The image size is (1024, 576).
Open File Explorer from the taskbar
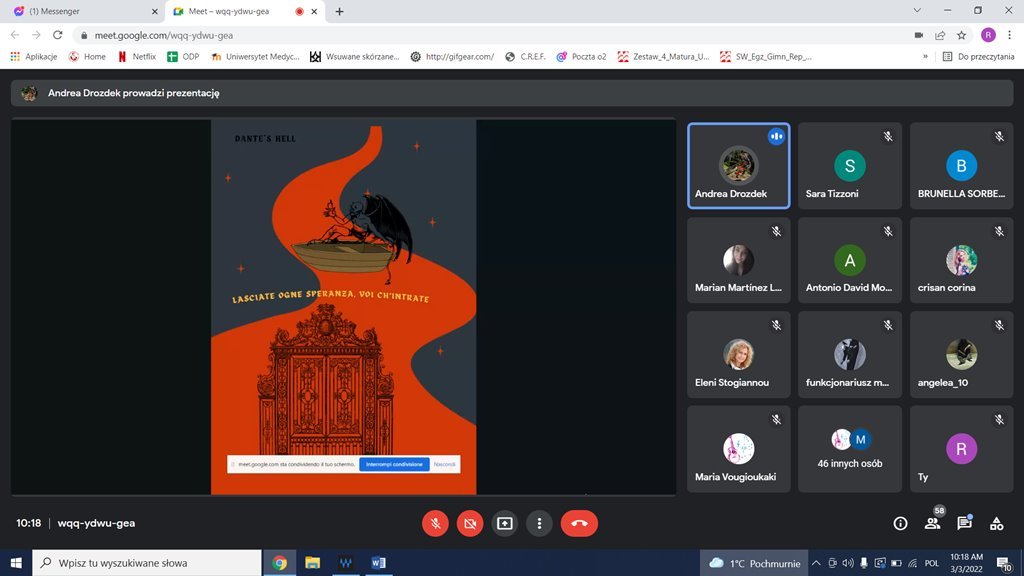pos(313,563)
